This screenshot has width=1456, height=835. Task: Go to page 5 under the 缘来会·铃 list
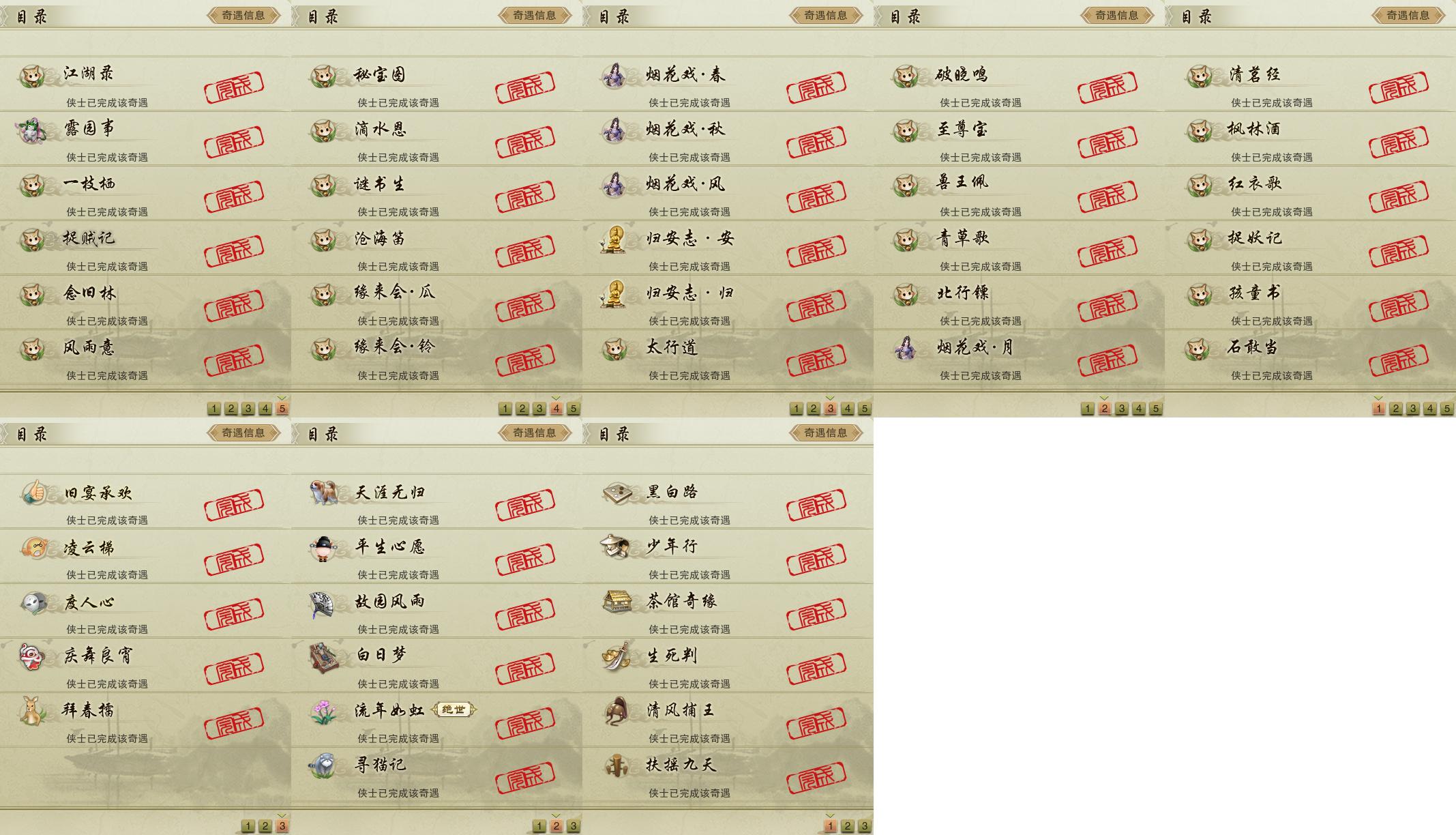pos(574,409)
